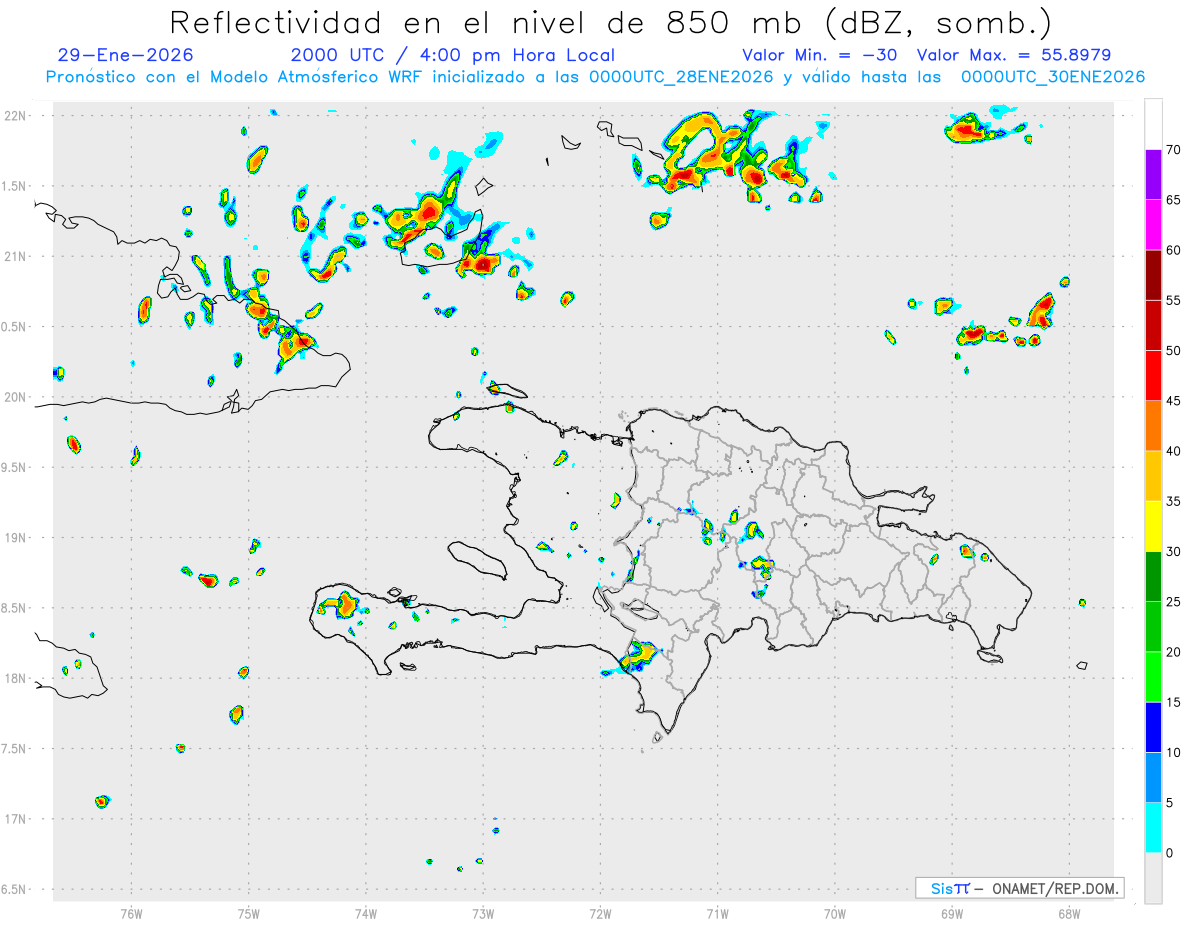
Task: Click the colorbar label '0'
Action: tap(1169, 853)
